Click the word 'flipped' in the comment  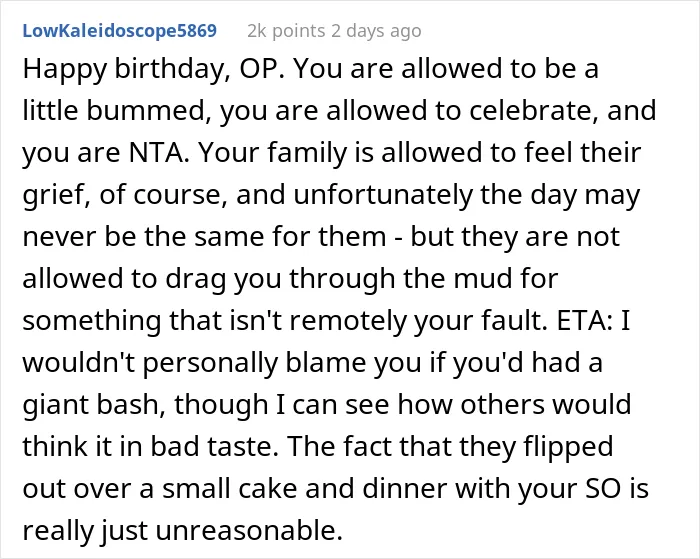coord(568,447)
